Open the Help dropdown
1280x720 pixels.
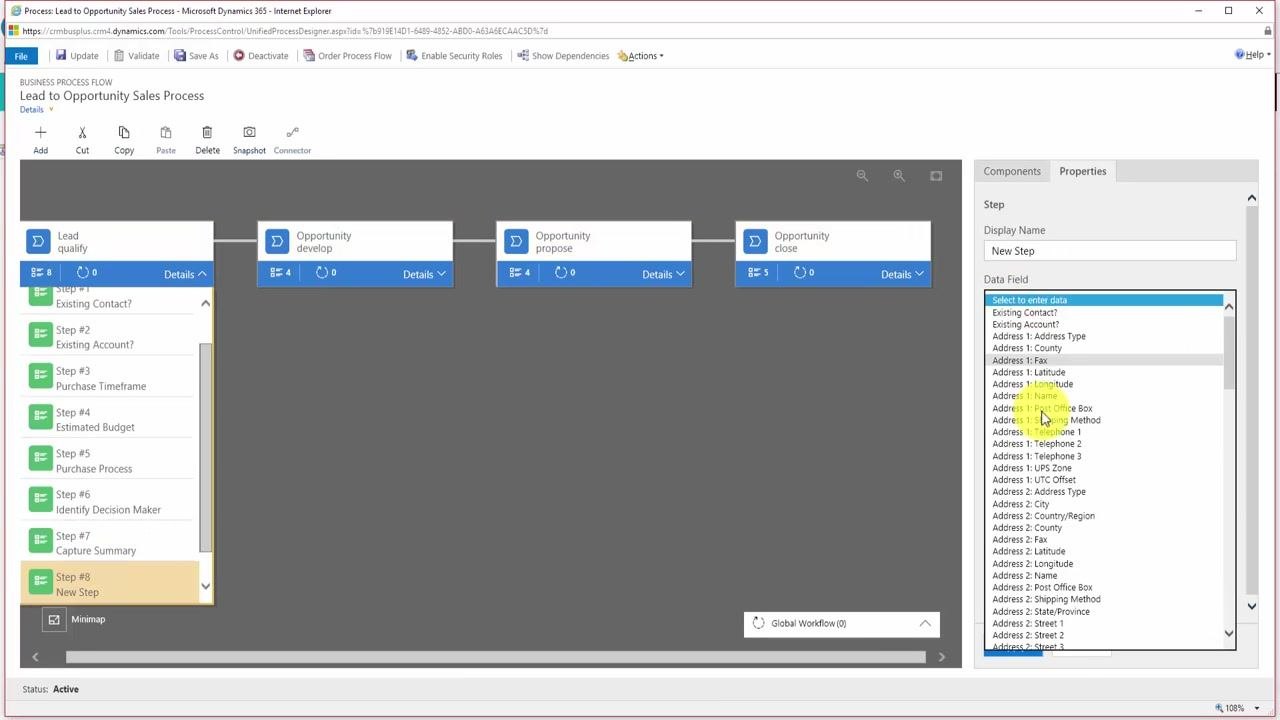click(1253, 55)
